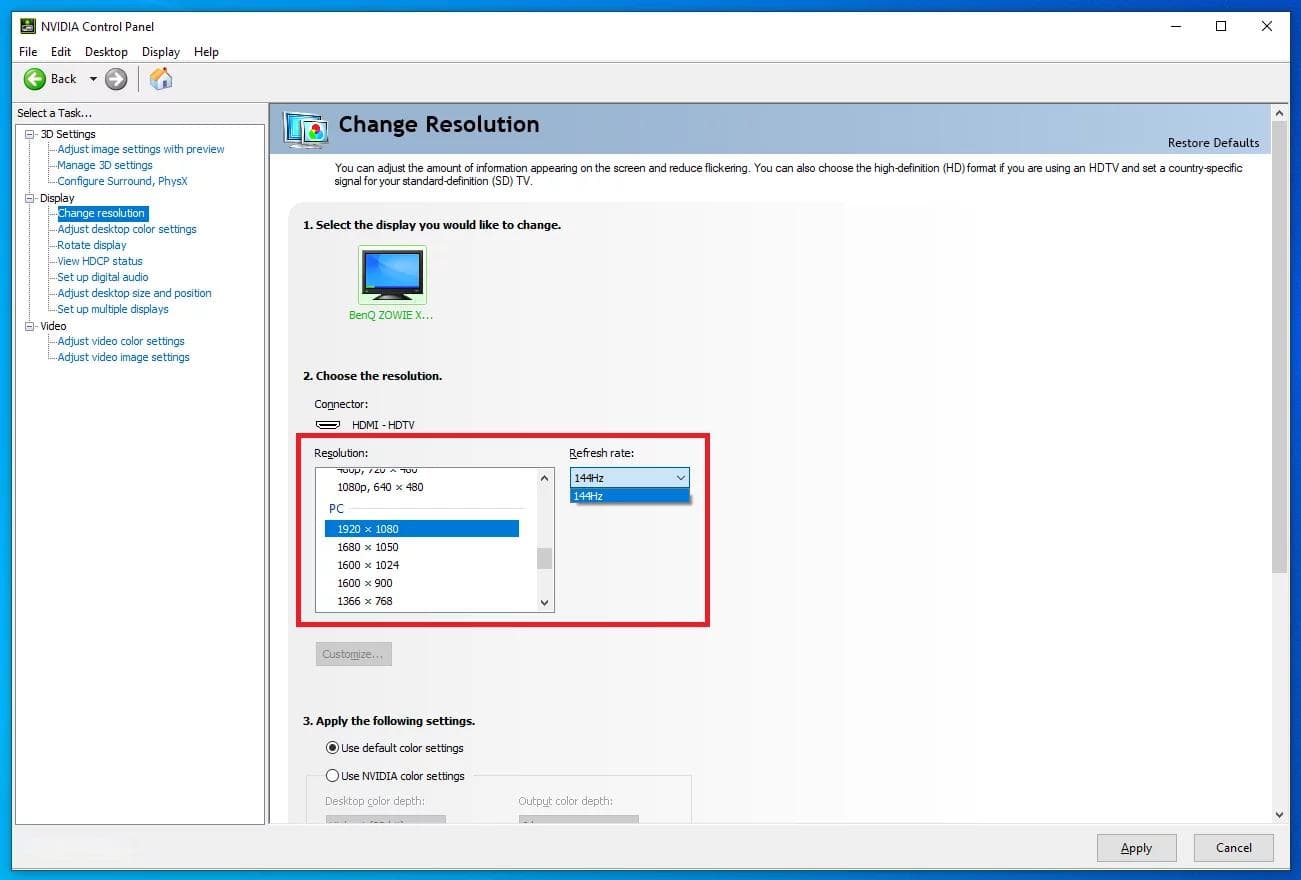Image resolution: width=1301 pixels, height=880 pixels.
Task: Collapse the 3D Settings tree node
Action: point(30,134)
